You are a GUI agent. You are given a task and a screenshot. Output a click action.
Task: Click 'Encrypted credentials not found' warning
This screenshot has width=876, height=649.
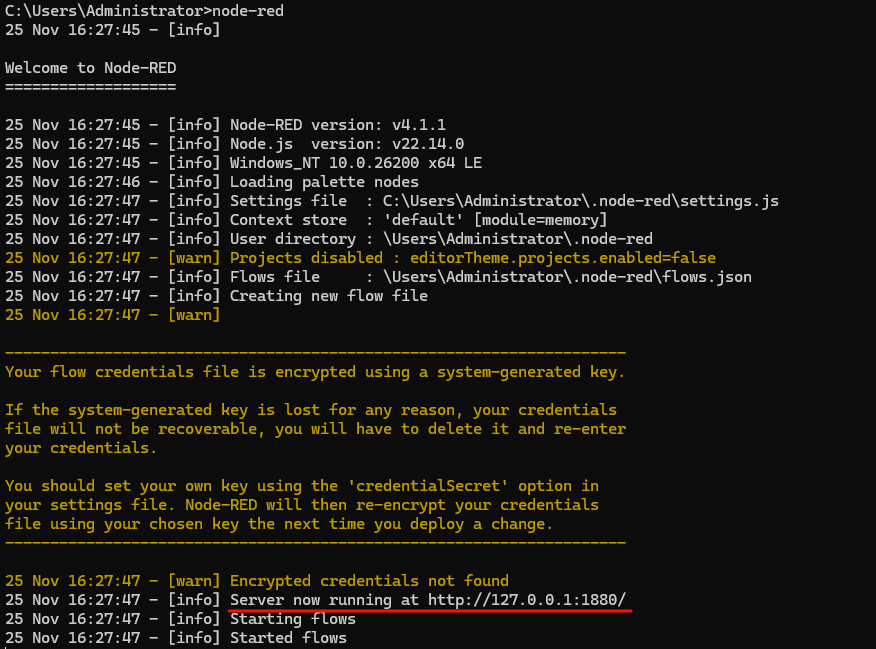[257, 581]
